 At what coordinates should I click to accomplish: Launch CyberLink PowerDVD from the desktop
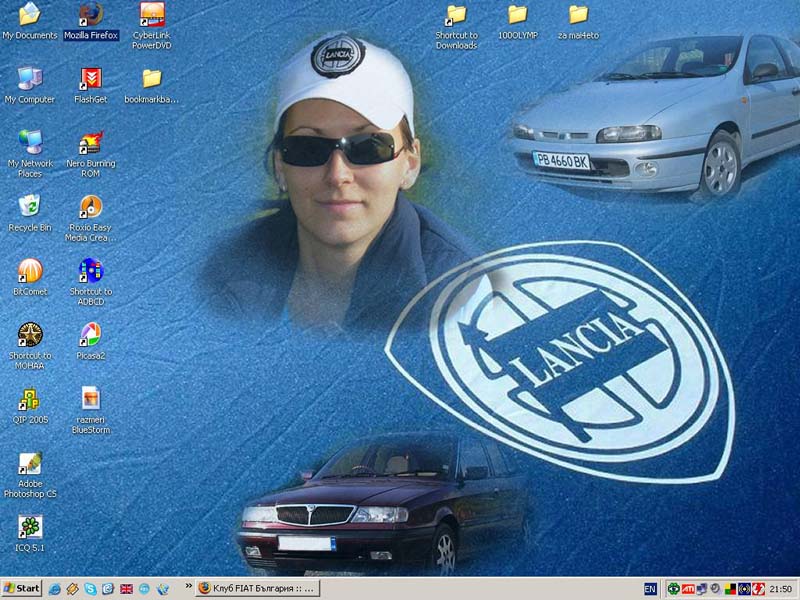[x=151, y=14]
